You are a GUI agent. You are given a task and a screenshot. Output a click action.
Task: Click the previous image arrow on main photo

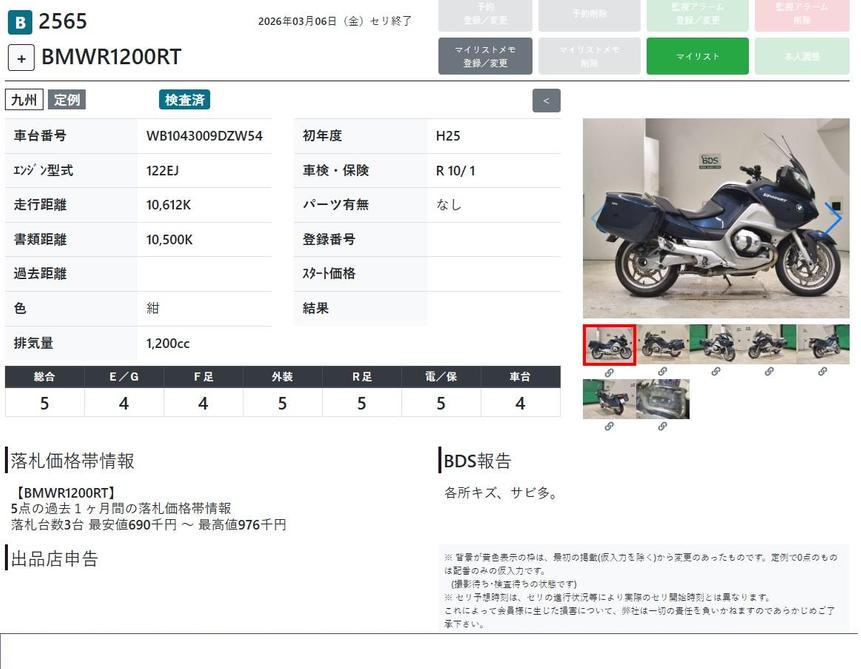[597, 218]
